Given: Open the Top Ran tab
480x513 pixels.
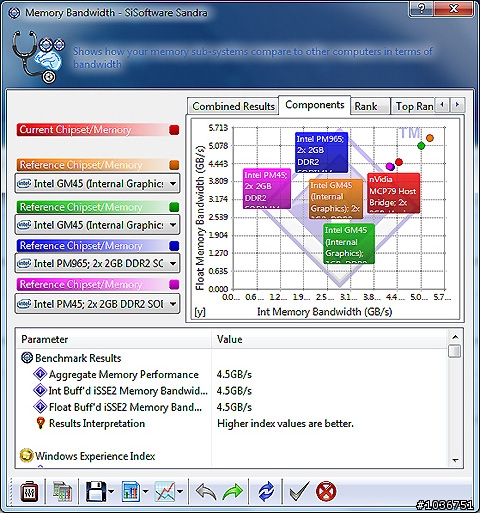Looking at the screenshot, I should point(412,106).
